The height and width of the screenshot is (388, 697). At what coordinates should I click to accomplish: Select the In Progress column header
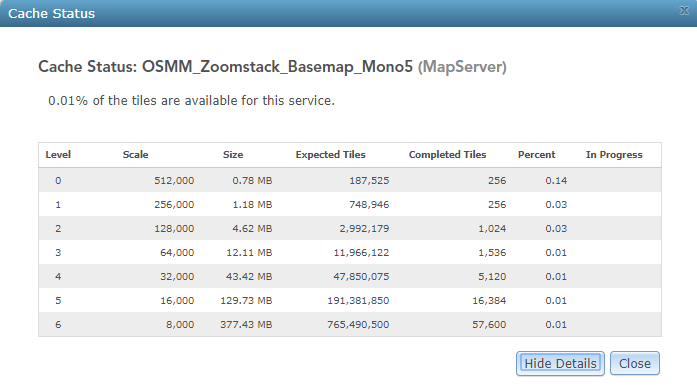point(614,155)
